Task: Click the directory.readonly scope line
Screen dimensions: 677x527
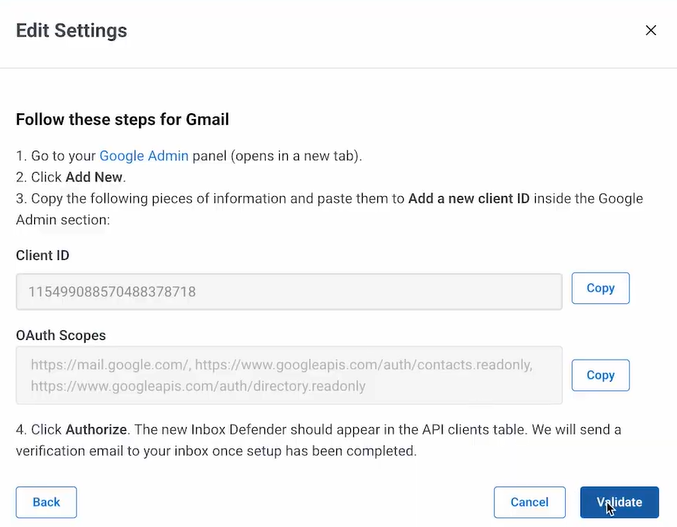Action: [198, 386]
